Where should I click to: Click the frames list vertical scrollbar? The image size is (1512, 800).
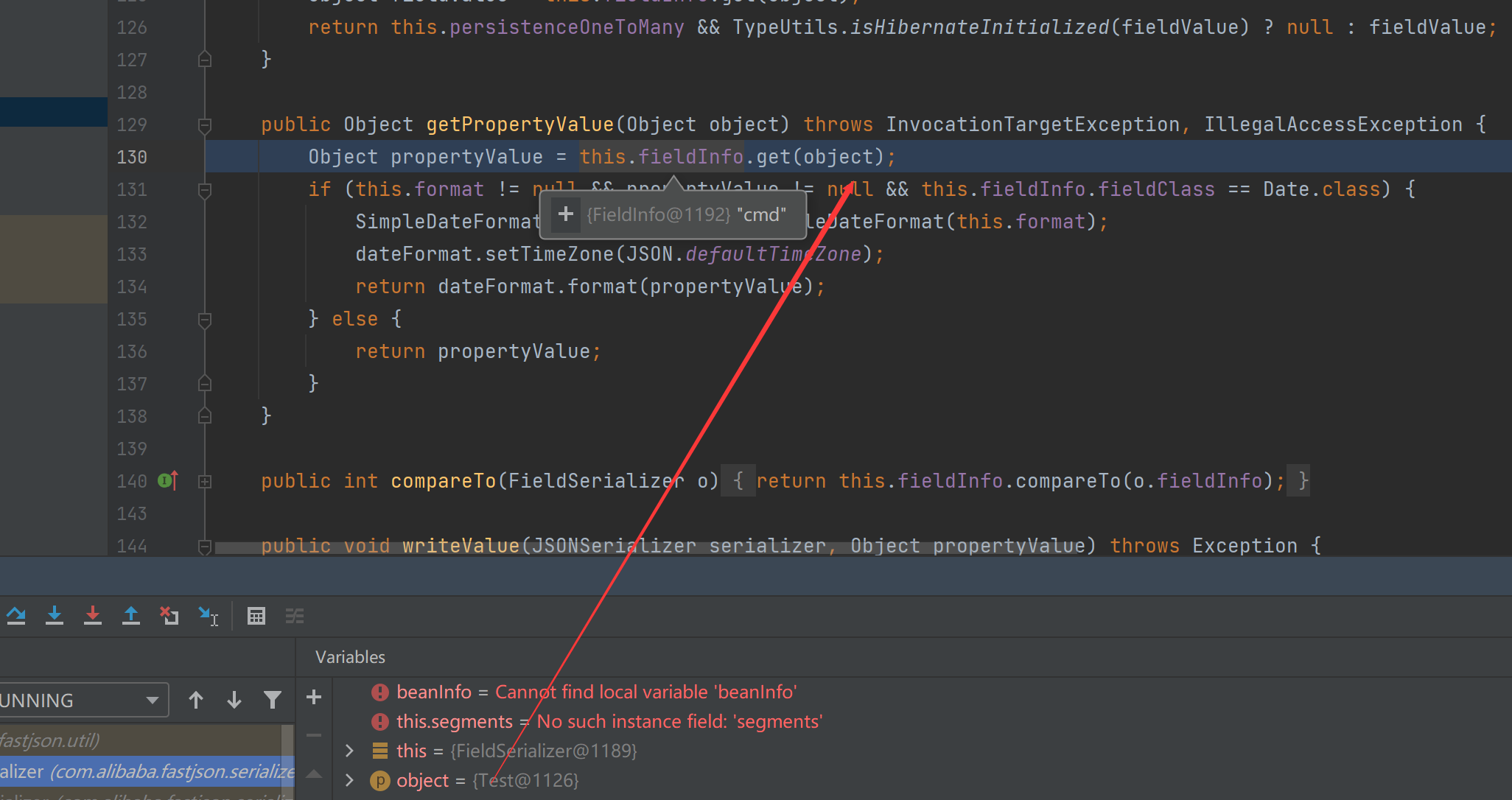click(x=288, y=762)
